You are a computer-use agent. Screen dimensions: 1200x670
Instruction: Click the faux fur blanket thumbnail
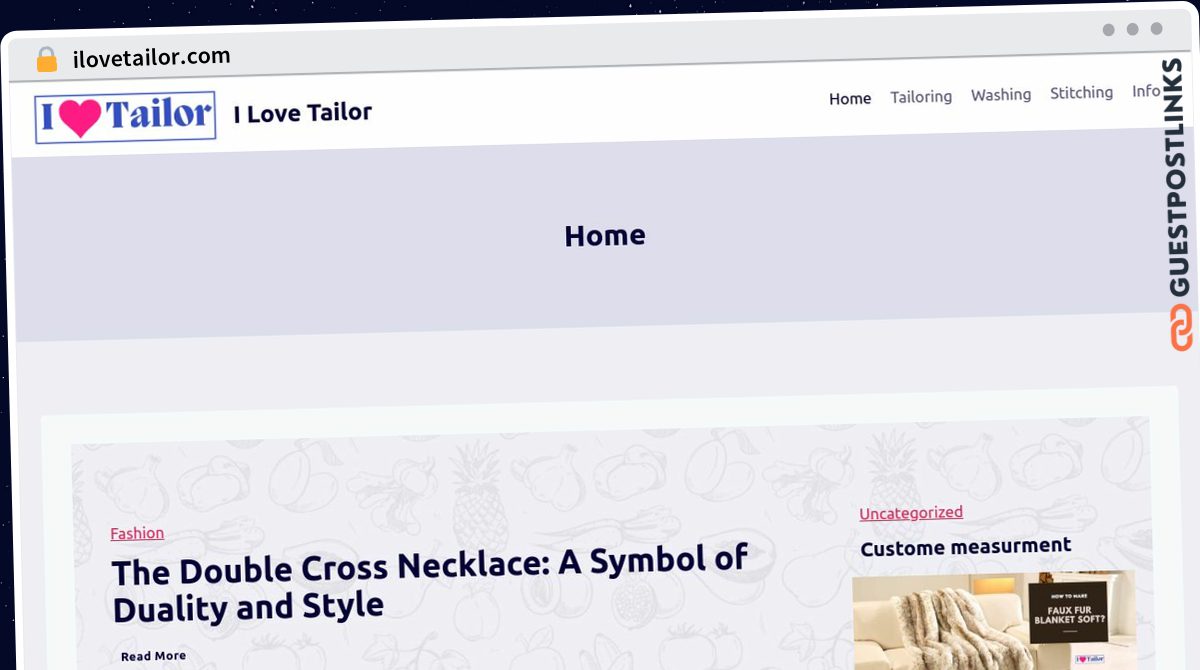[995, 620]
